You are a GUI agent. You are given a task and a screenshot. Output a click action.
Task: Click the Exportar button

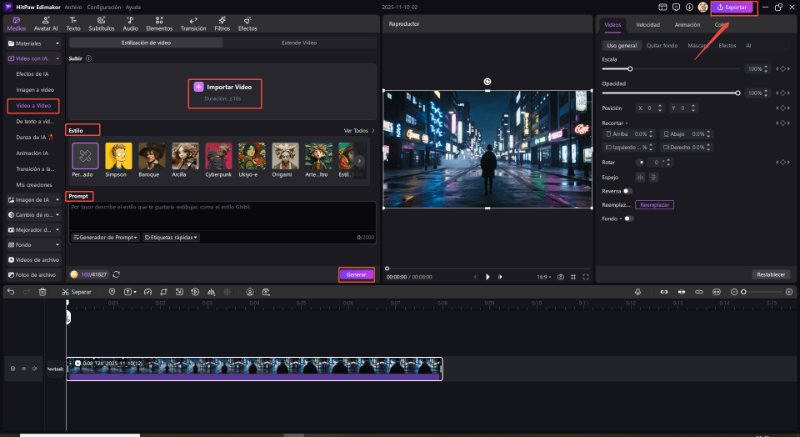(733, 7)
